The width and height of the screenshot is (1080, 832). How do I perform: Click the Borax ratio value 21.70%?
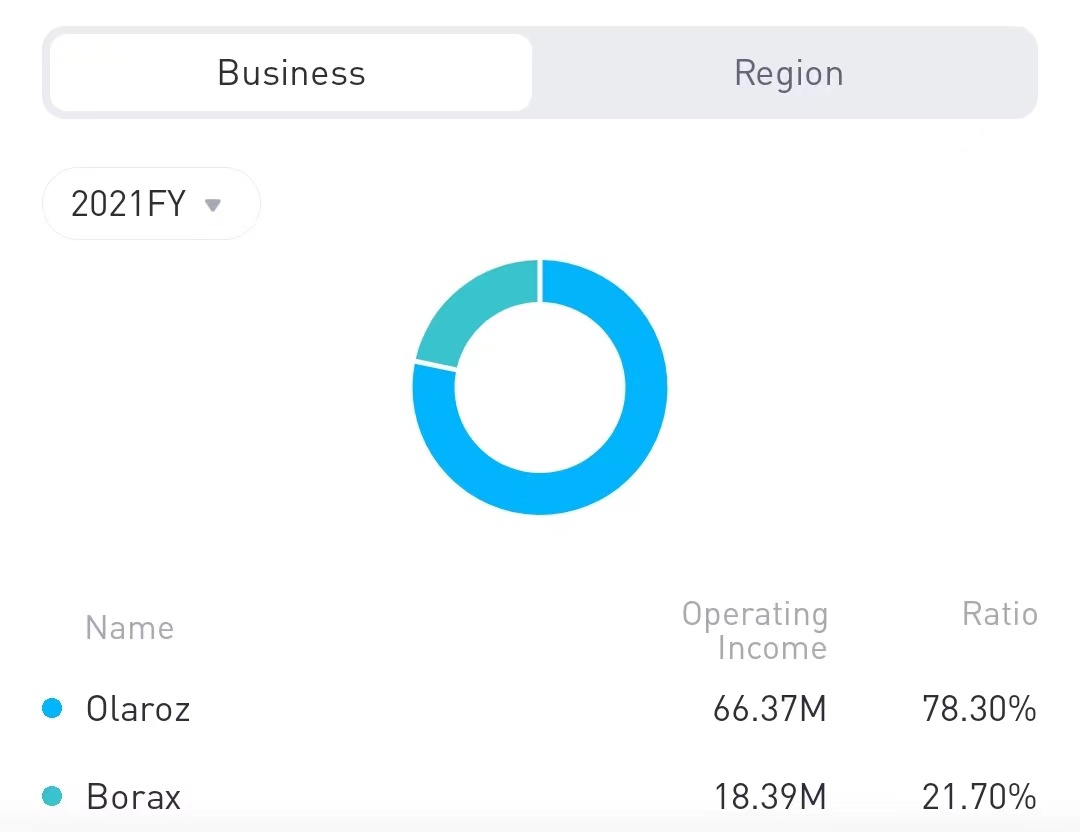(978, 797)
